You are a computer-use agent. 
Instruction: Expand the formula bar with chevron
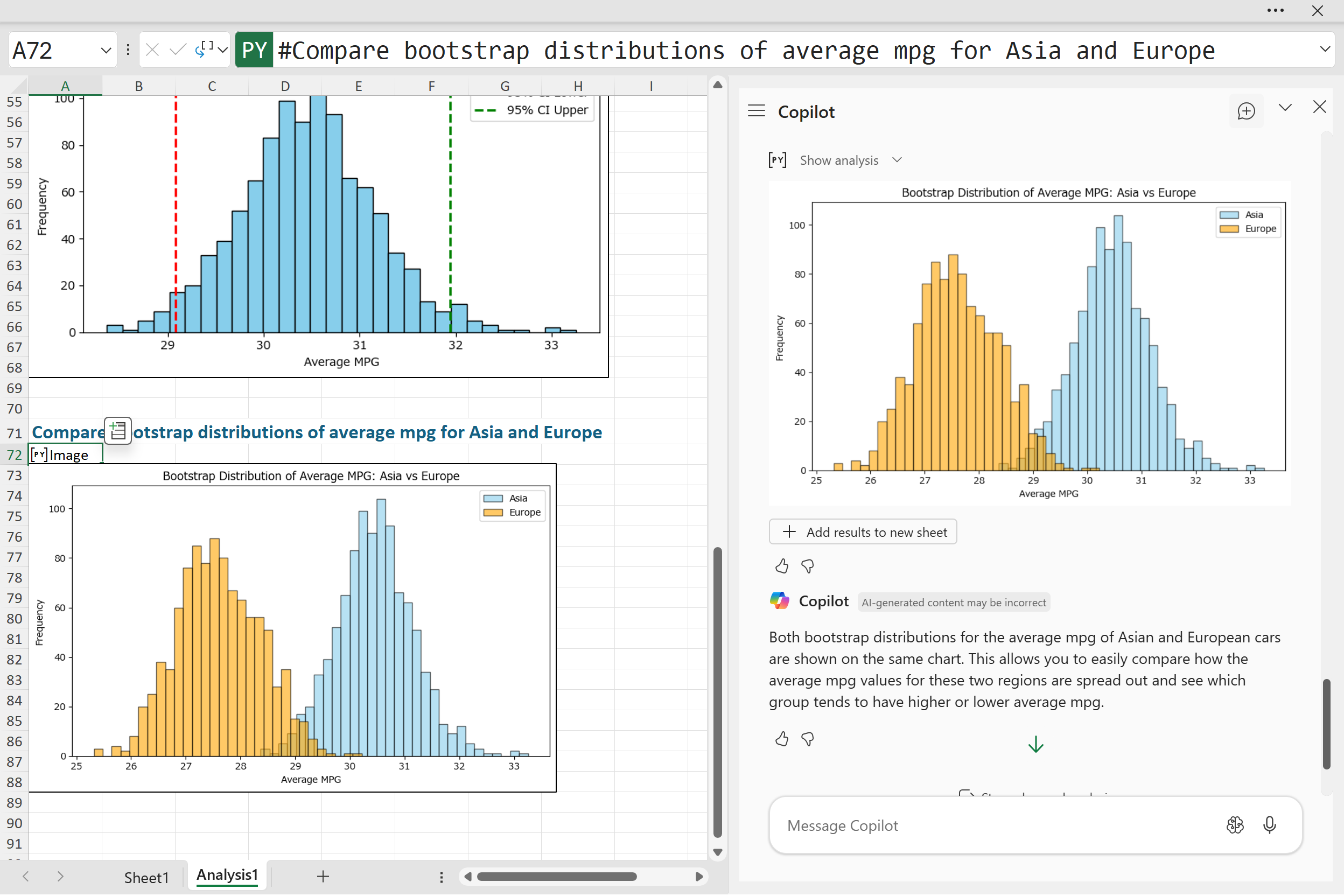click(x=1325, y=49)
